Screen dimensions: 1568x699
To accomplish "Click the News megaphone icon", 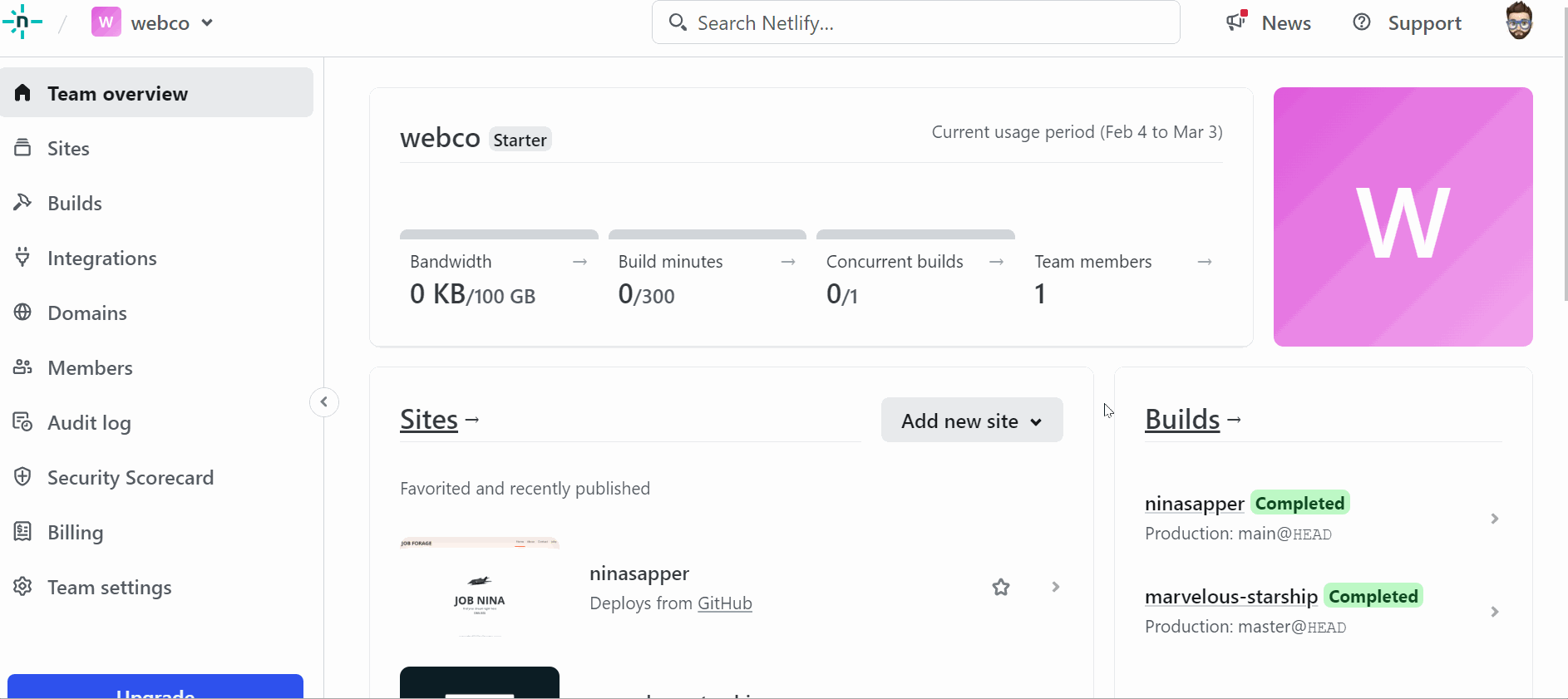I will coord(1237,22).
